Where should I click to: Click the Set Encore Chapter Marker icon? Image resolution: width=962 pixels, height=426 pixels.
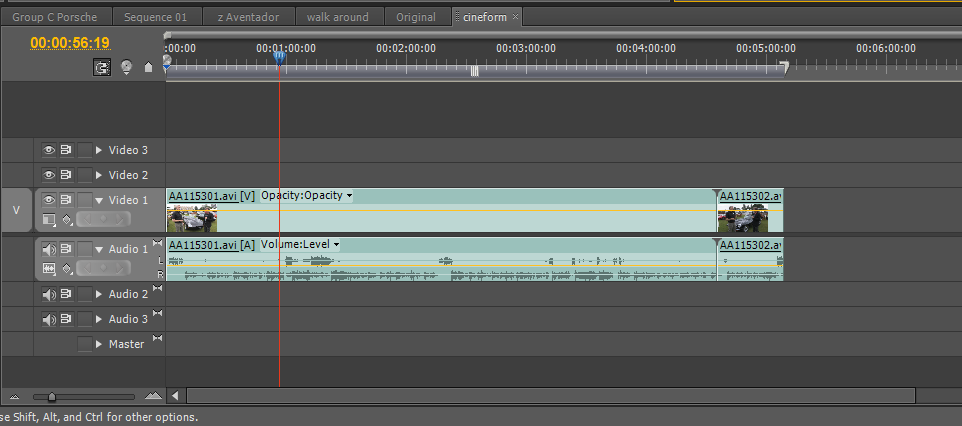[126, 68]
